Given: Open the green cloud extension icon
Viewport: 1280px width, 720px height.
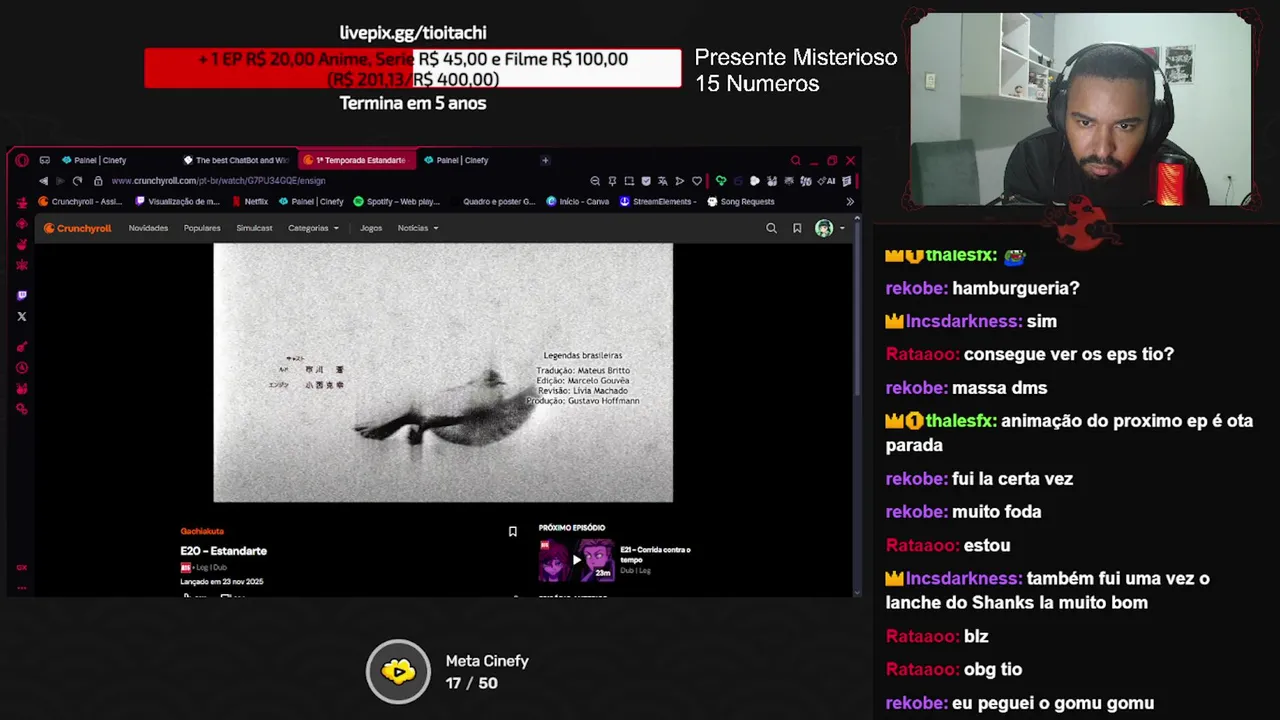Looking at the screenshot, I should tap(720, 181).
